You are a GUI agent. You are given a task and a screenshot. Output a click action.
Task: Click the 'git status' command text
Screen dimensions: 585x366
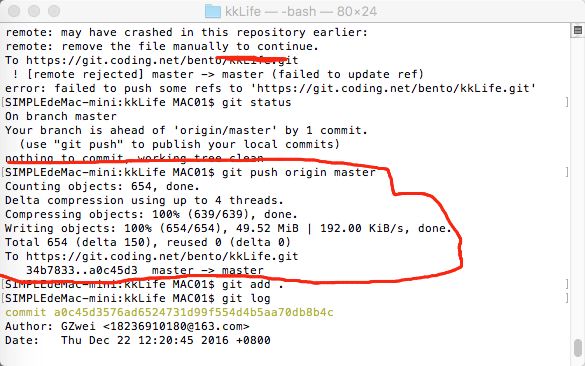pos(256,102)
